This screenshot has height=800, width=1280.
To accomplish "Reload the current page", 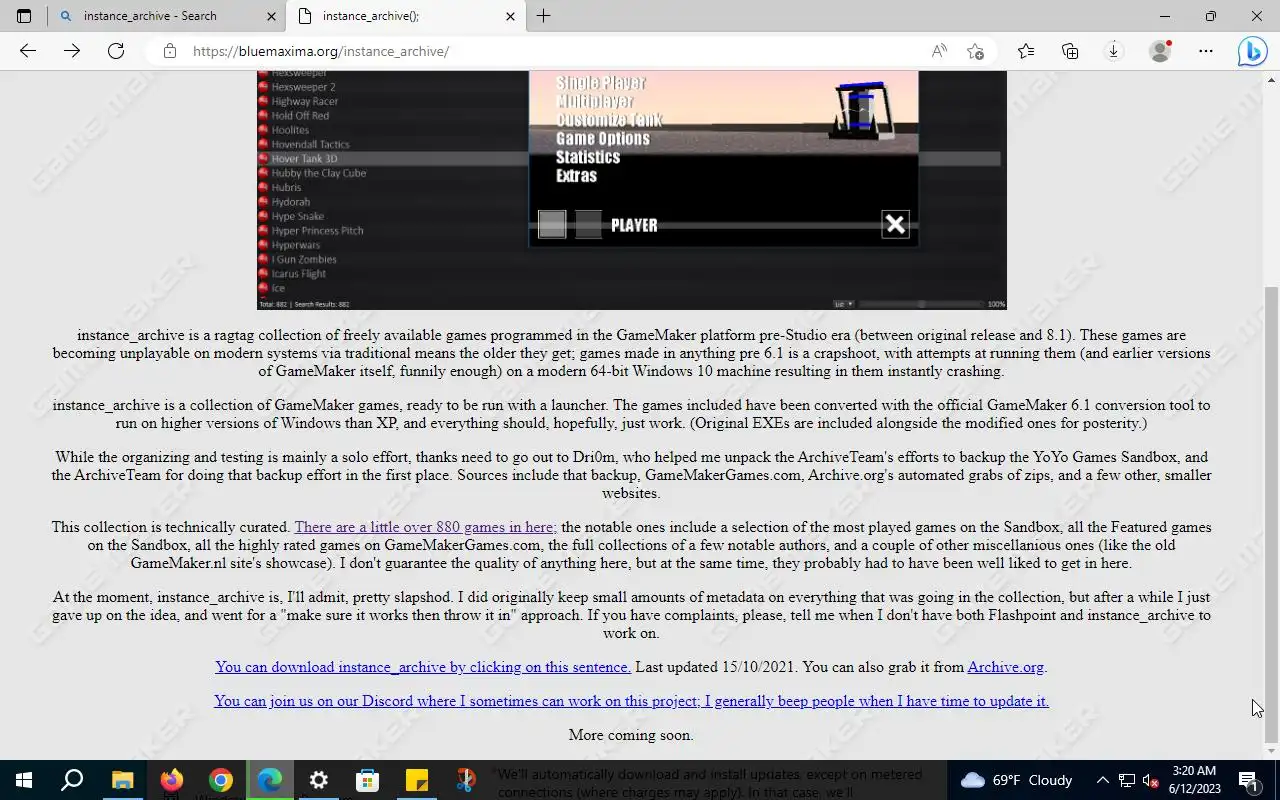I will coord(116,51).
